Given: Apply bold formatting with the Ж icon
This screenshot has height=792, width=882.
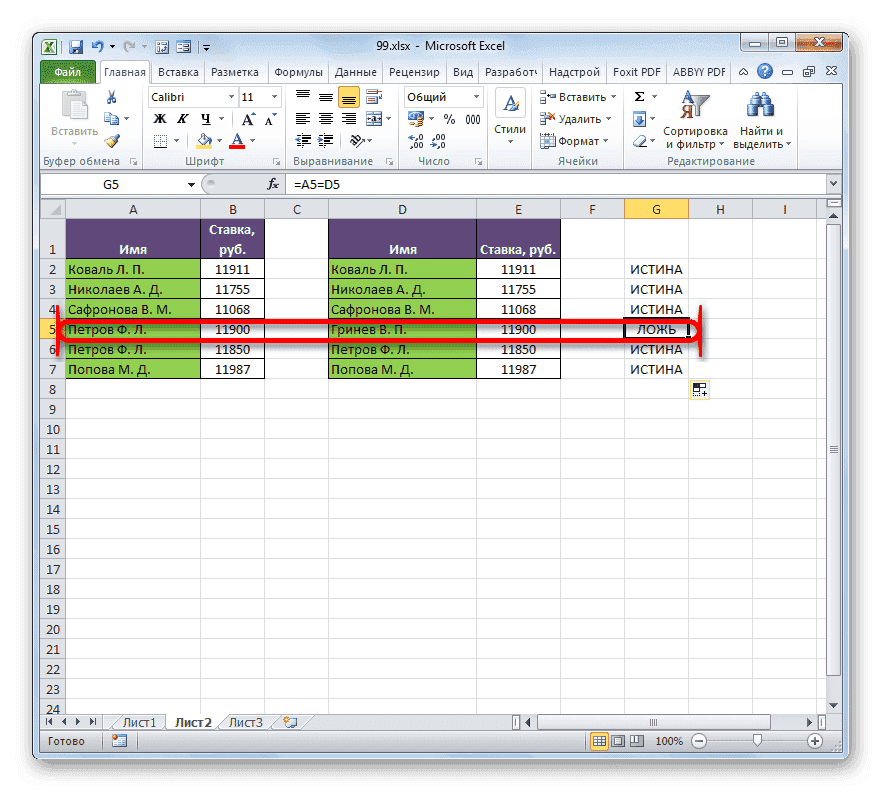Looking at the screenshot, I should click(x=158, y=117).
